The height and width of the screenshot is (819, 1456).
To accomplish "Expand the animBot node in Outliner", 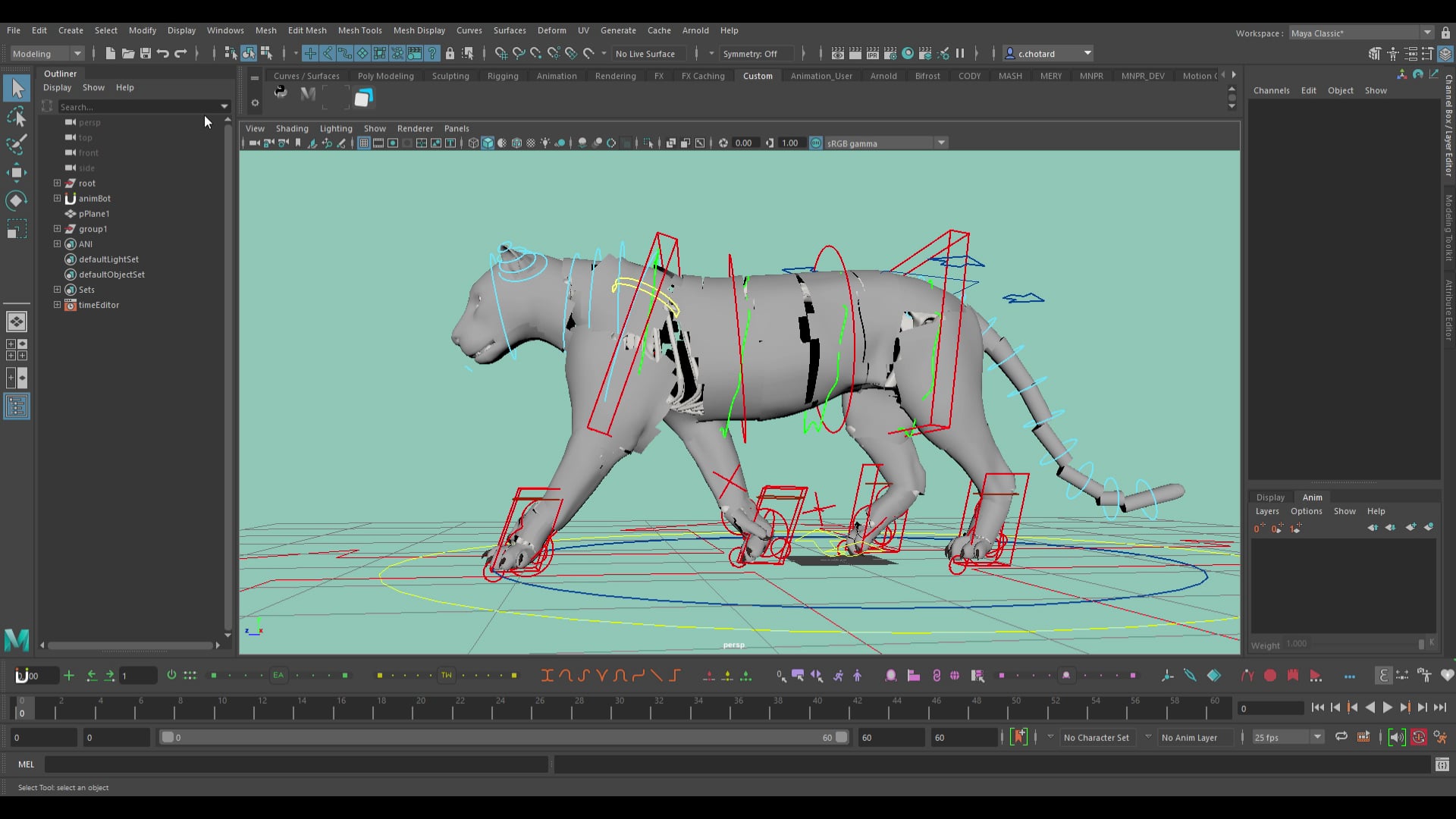I will [x=57, y=198].
